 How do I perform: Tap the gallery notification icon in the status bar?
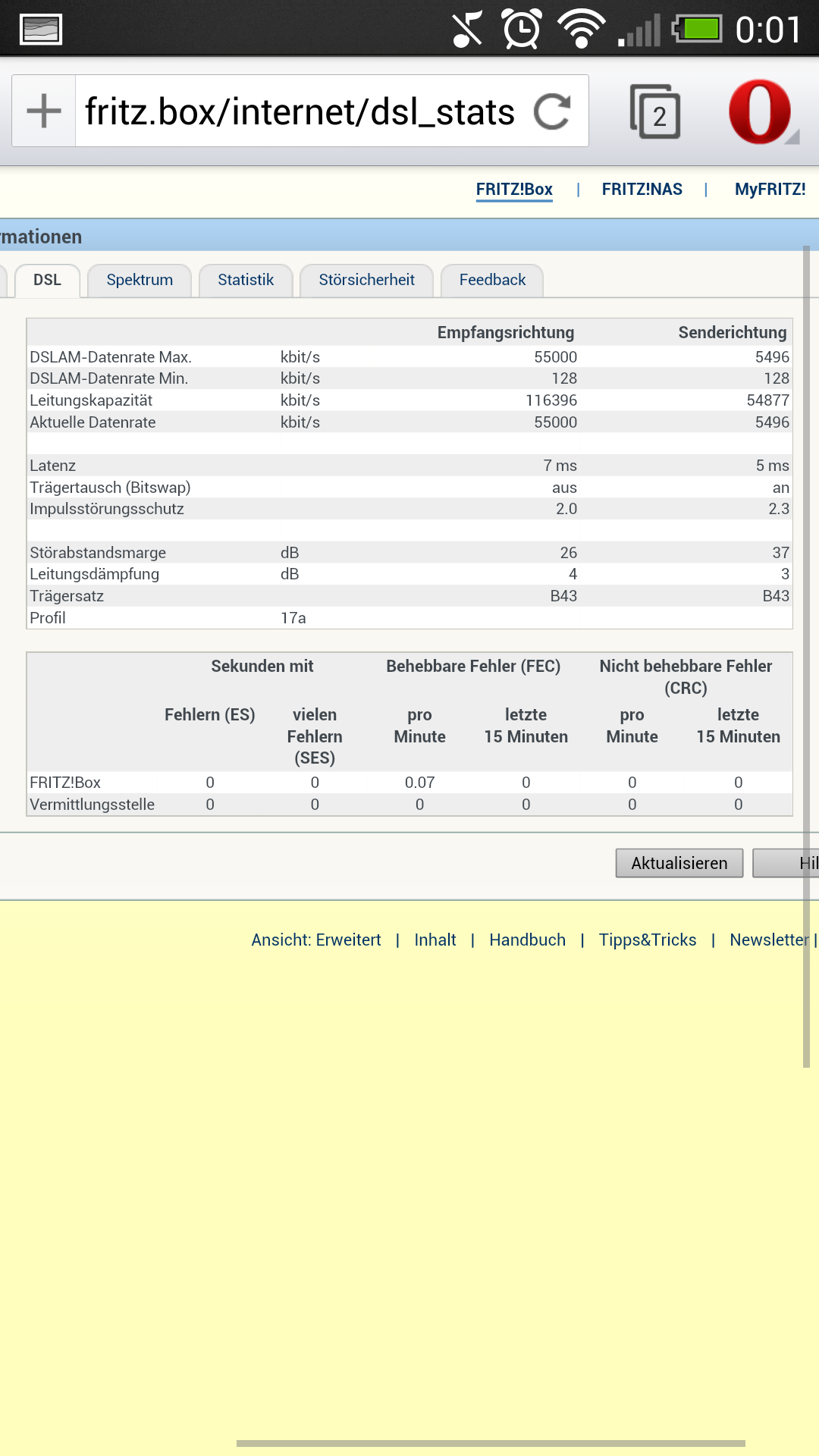pos(41,30)
